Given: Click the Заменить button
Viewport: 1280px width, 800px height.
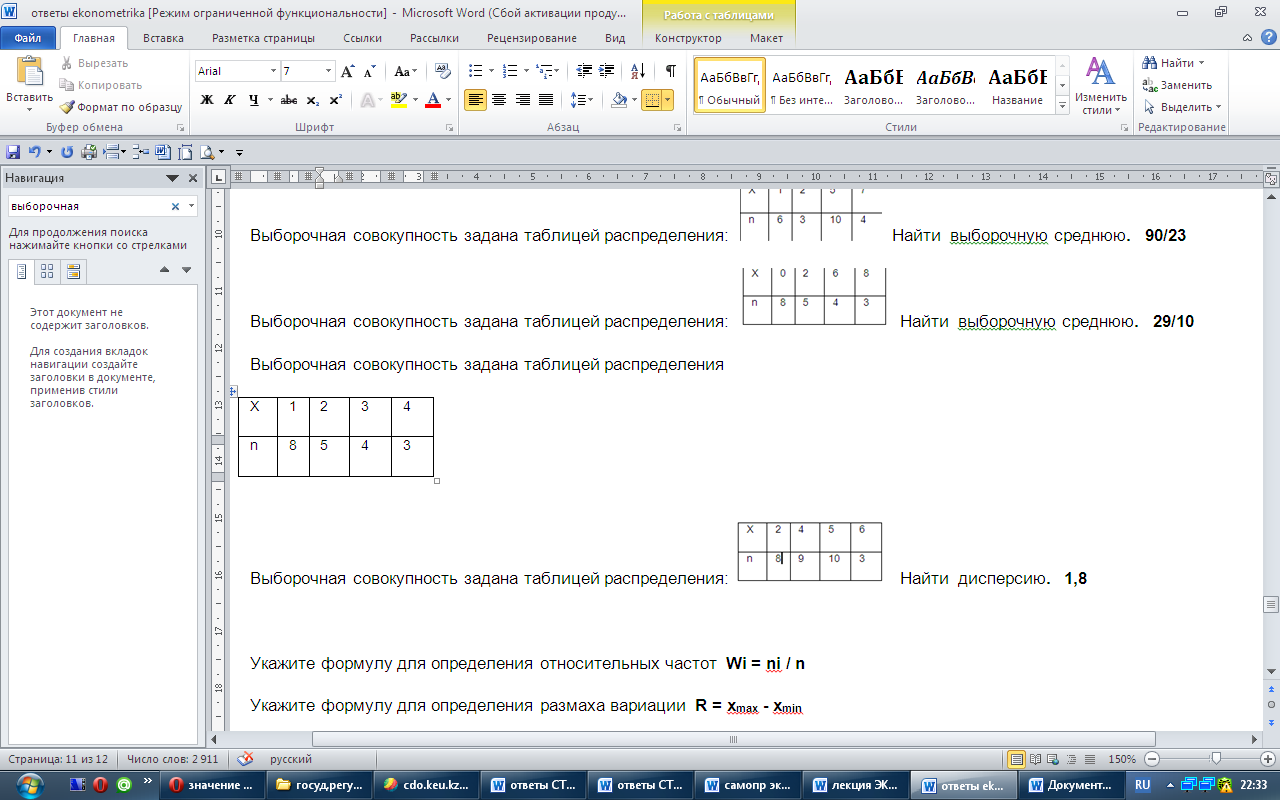Looking at the screenshot, I should point(1177,85).
